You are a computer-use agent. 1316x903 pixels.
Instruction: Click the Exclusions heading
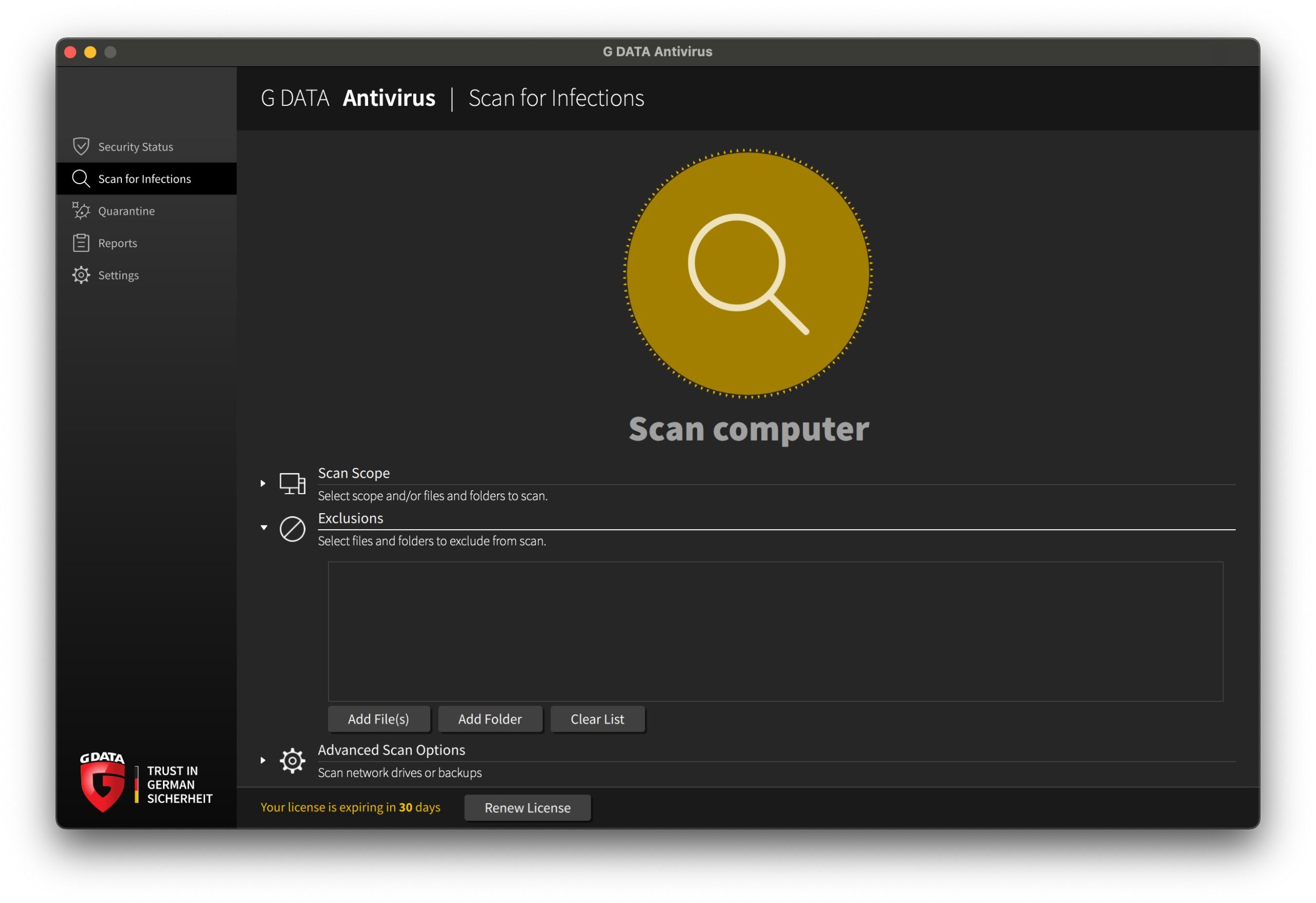pos(351,518)
